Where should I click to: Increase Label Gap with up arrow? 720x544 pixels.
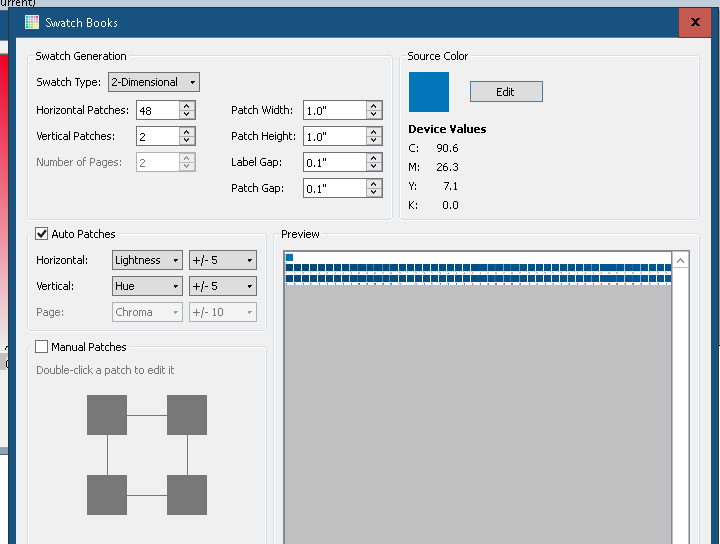[x=374, y=158]
